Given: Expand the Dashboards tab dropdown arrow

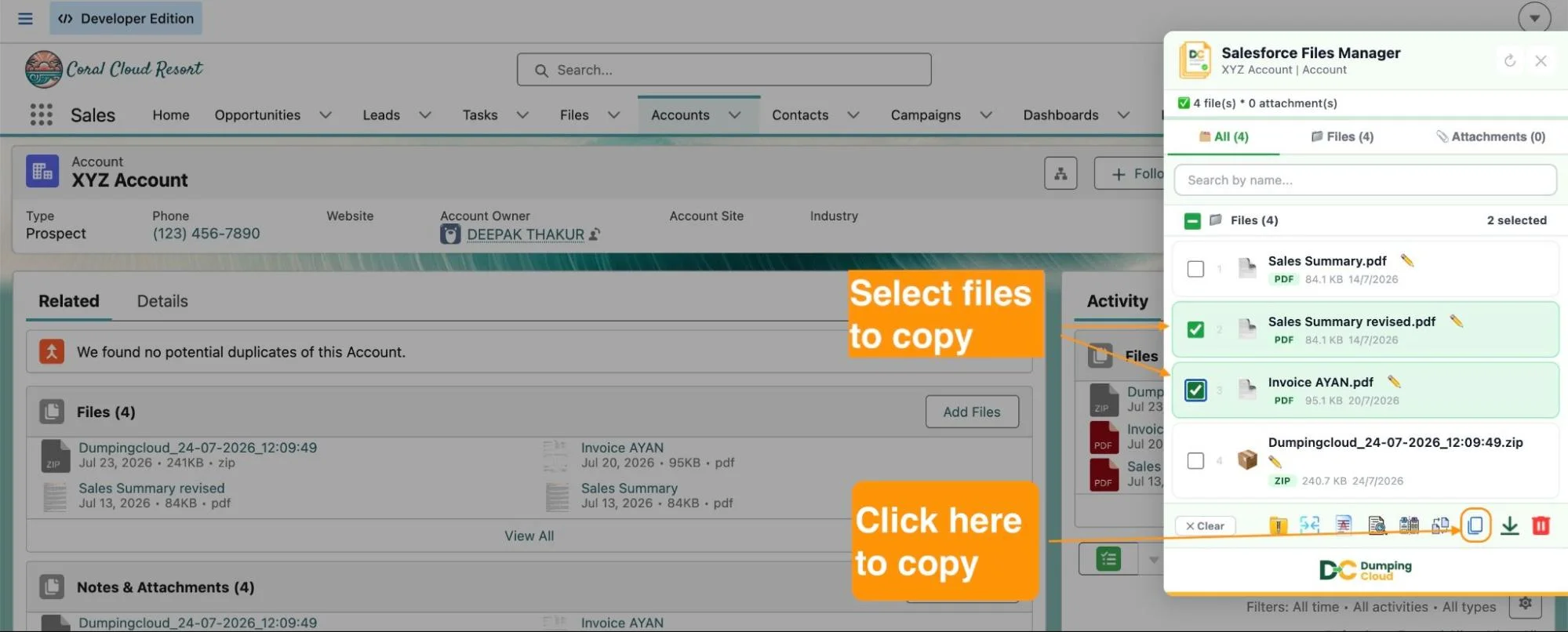Looking at the screenshot, I should [1123, 115].
